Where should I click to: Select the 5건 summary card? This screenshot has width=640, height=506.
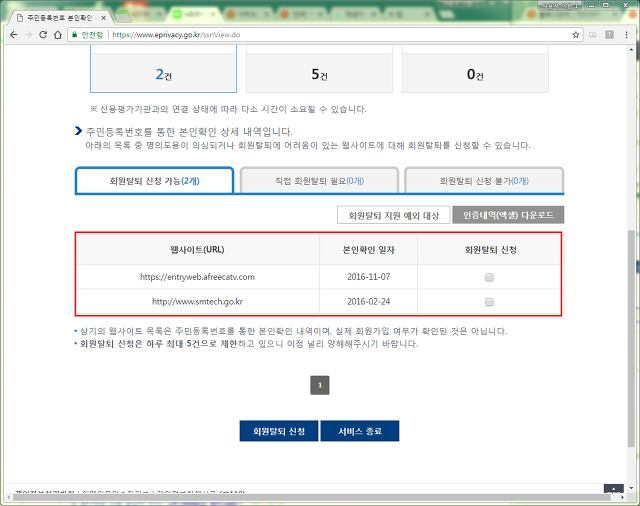(319, 69)
